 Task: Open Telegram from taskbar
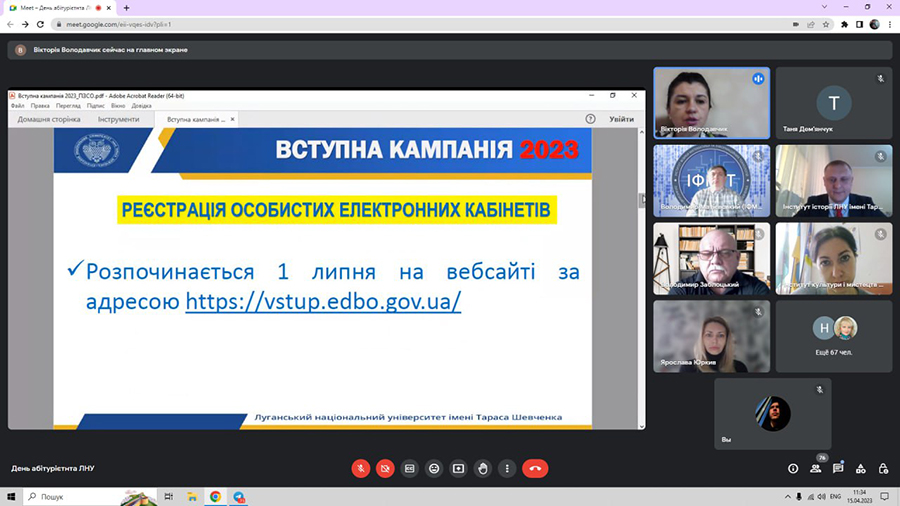pos(239,497)
